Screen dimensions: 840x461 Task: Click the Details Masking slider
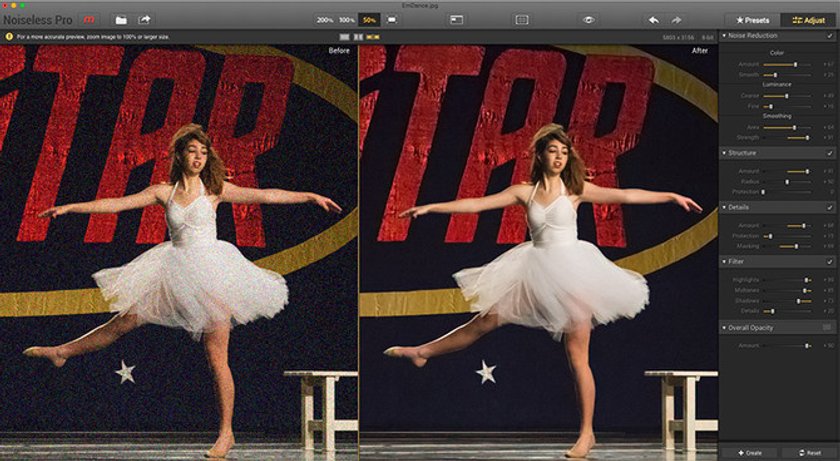pyautogui.click(x=786, y=246)
